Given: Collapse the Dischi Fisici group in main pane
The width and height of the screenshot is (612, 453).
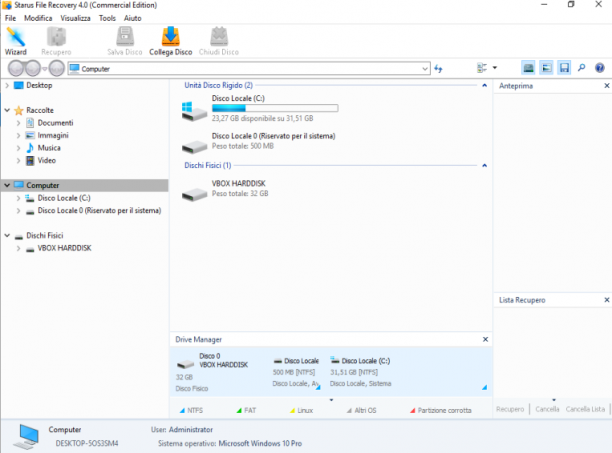Looking at the screenshot, I should (484, 165).
